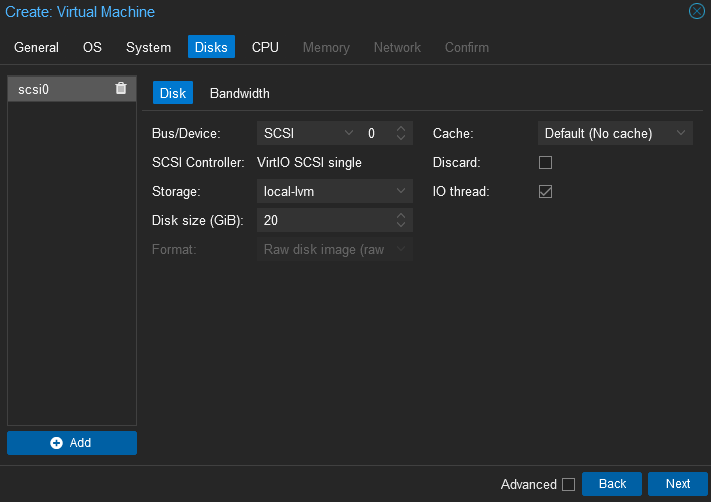Go Back to the previous step
The height and width of the screenshot is (502, 711).
[x=612, y=484]
